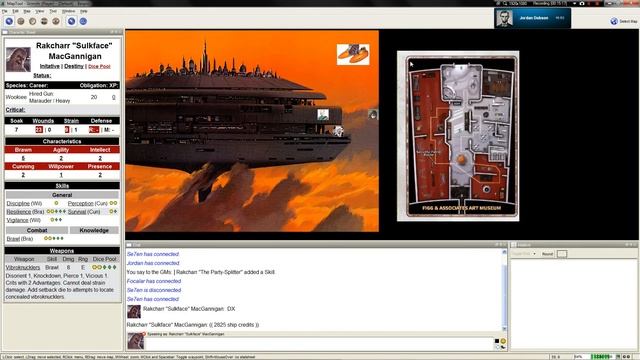Click the Figg & Associates Art Museum map image
640x360 pixels.
(458, 136)
